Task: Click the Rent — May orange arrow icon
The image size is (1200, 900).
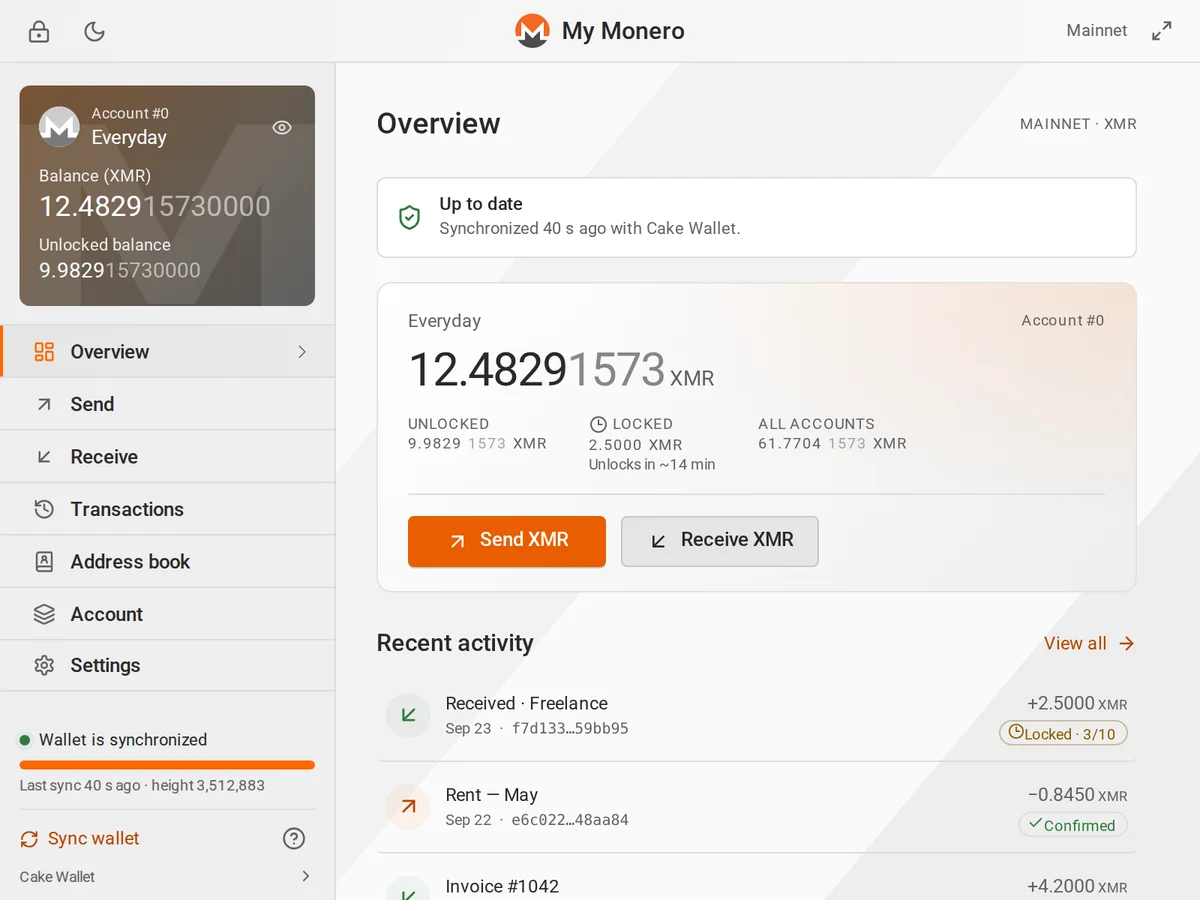Action: click(408, 806)
